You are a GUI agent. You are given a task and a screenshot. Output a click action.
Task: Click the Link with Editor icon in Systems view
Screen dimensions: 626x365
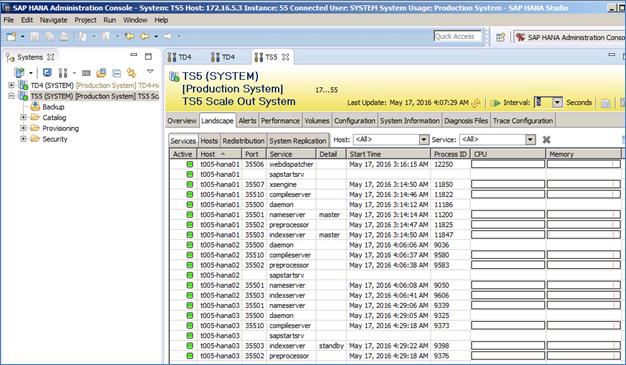pyautogui.click(x=131, y=73)
